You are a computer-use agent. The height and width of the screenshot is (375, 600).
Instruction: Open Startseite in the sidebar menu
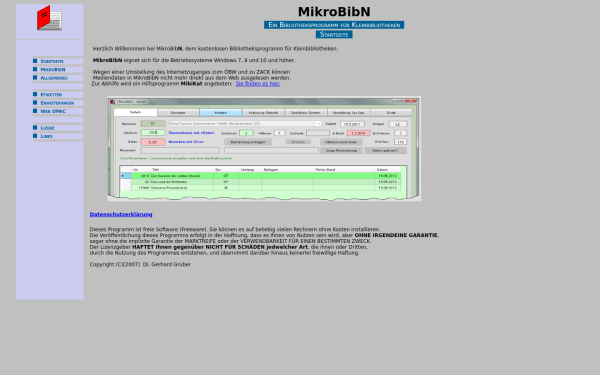click(52, 61)
